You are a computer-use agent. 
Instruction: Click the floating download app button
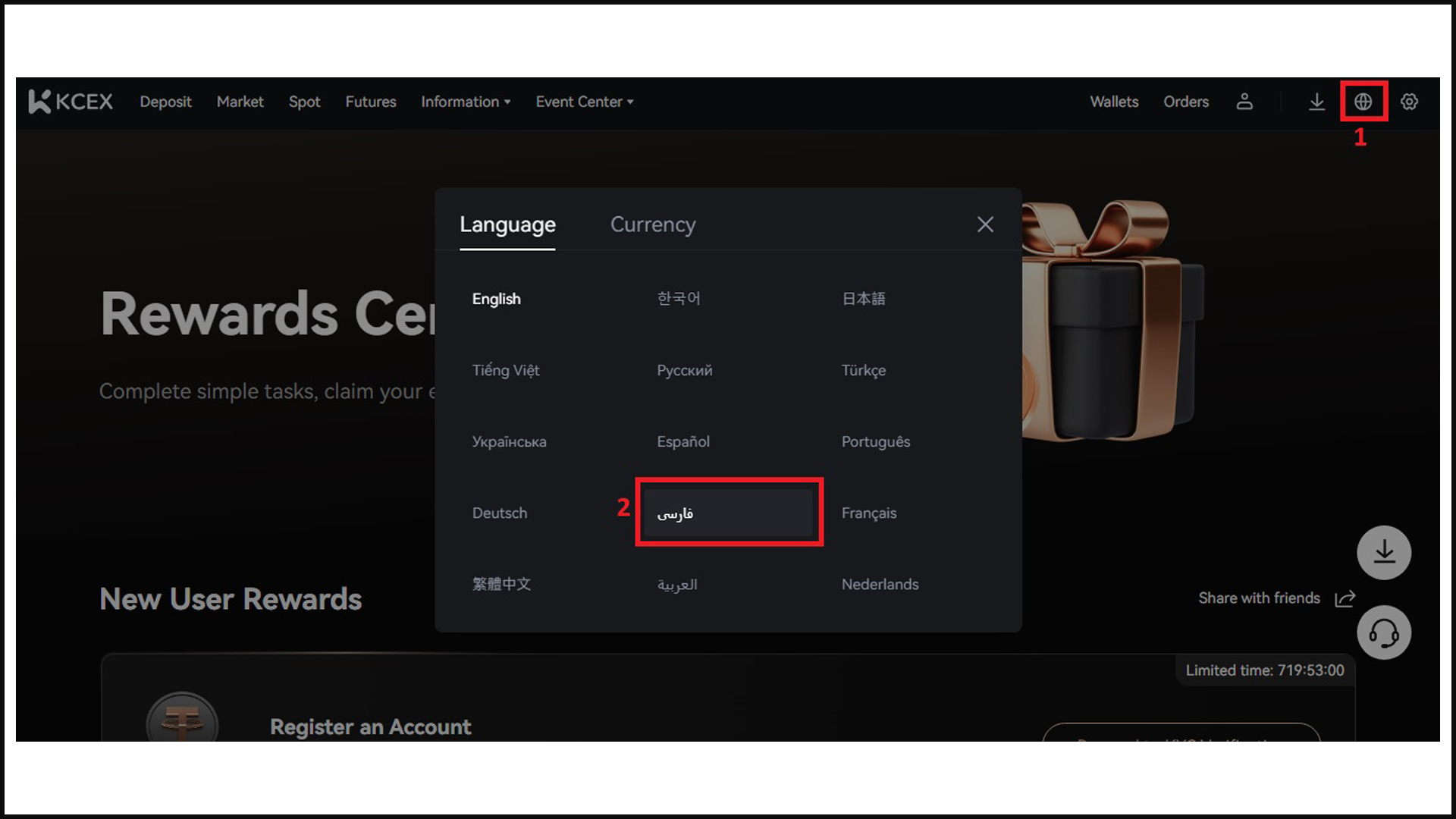click(x=1384, y=552)
